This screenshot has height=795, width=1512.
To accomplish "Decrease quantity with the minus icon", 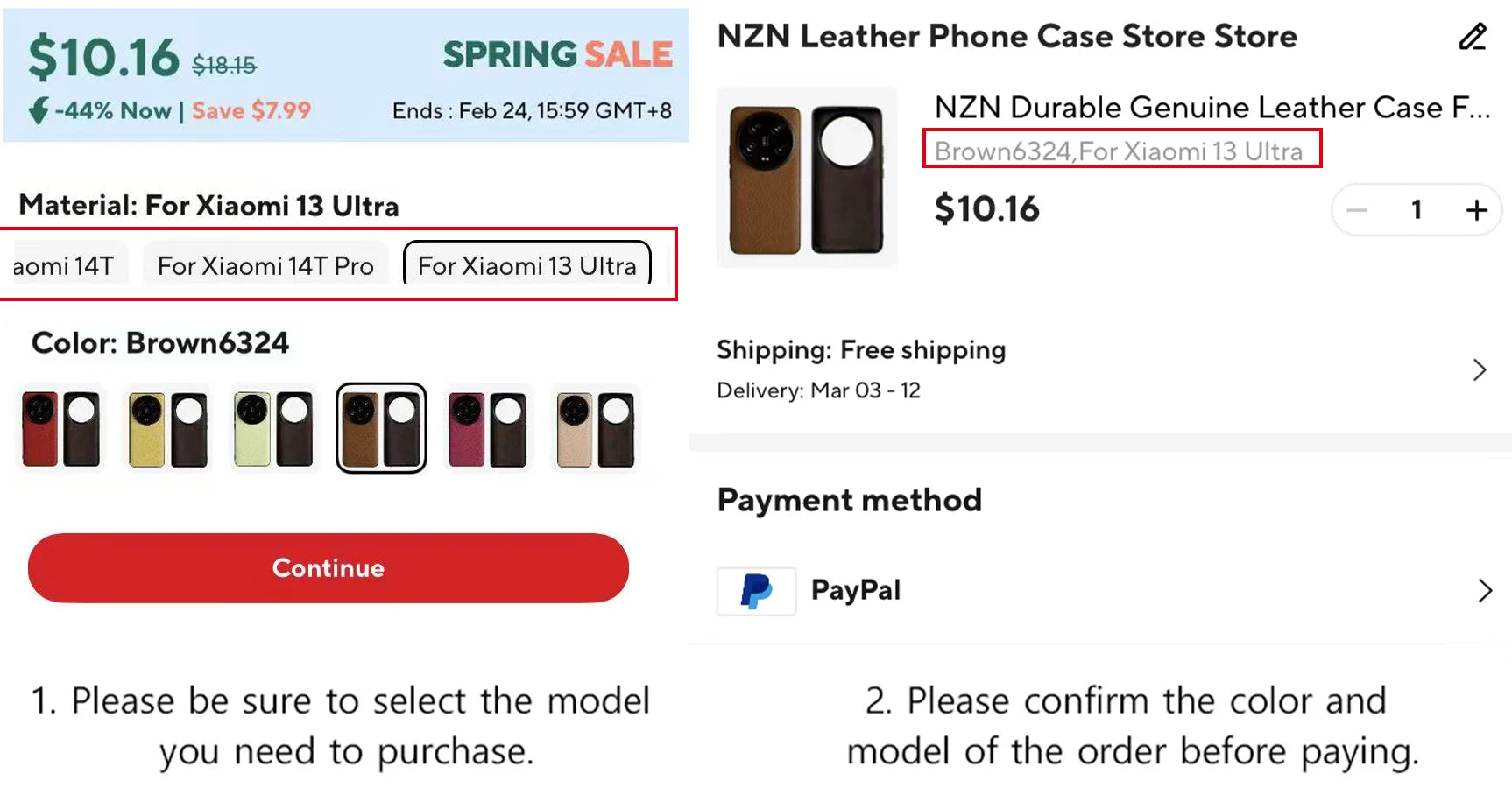I will click(1356, 210).
